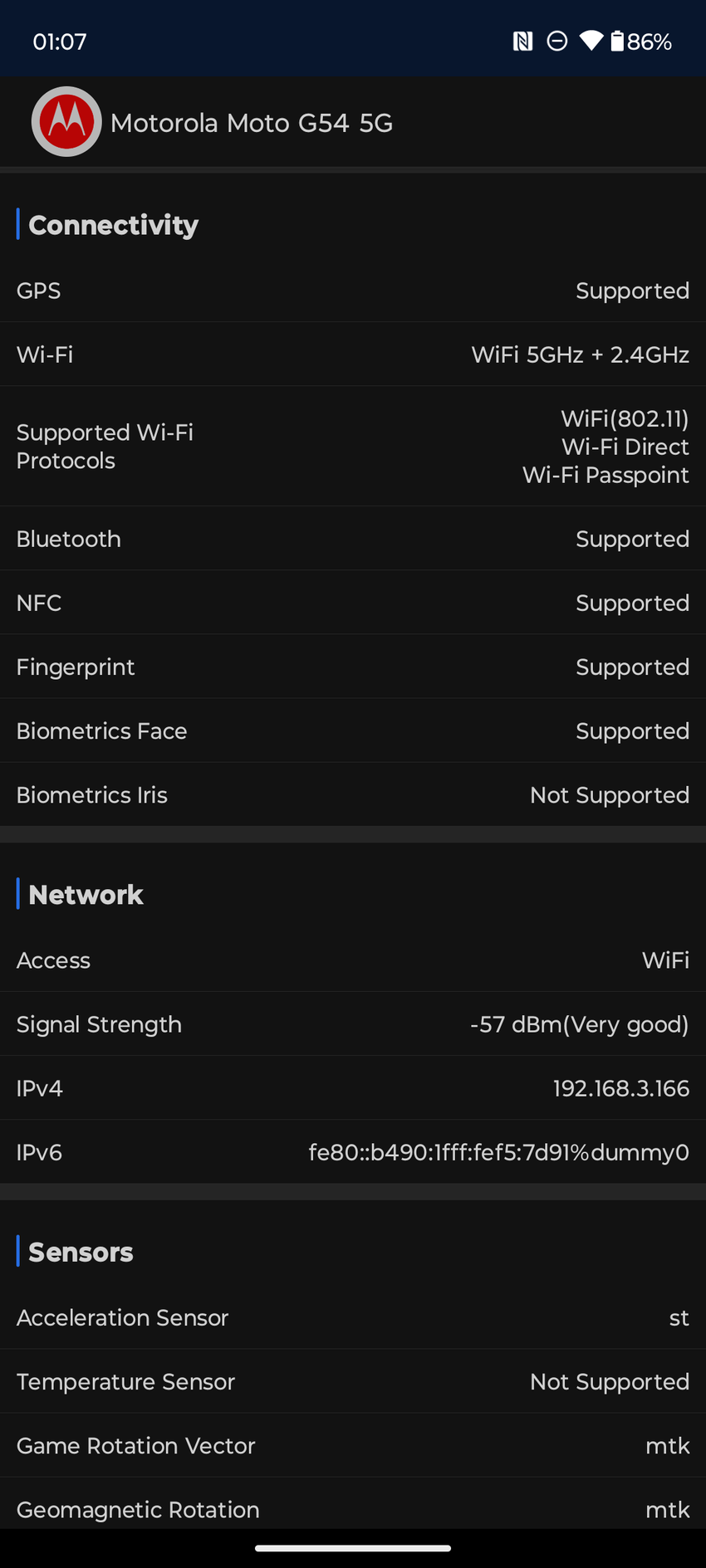This screenshot has height=1568, width=706.
Task: Tap the Motorola Moto G54 5G title
Action: point(252,123)
